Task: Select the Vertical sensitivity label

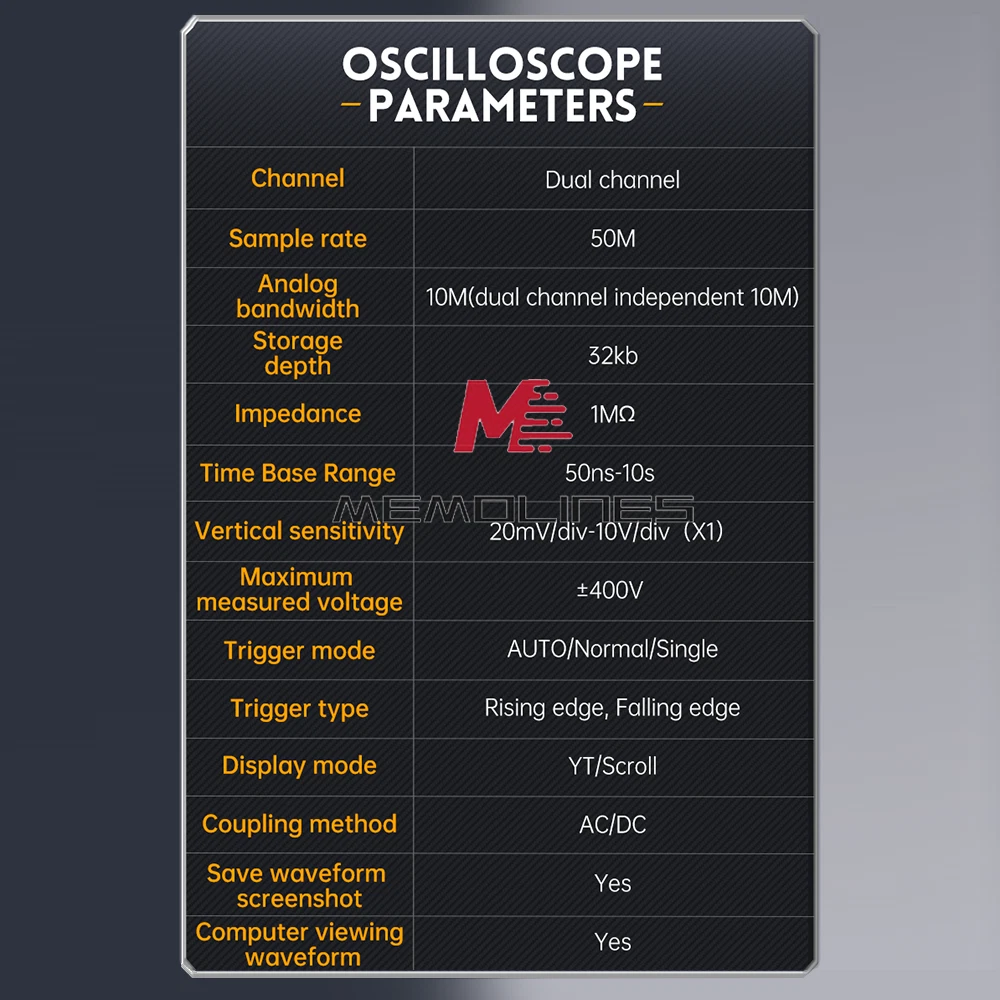Action: 299,531
